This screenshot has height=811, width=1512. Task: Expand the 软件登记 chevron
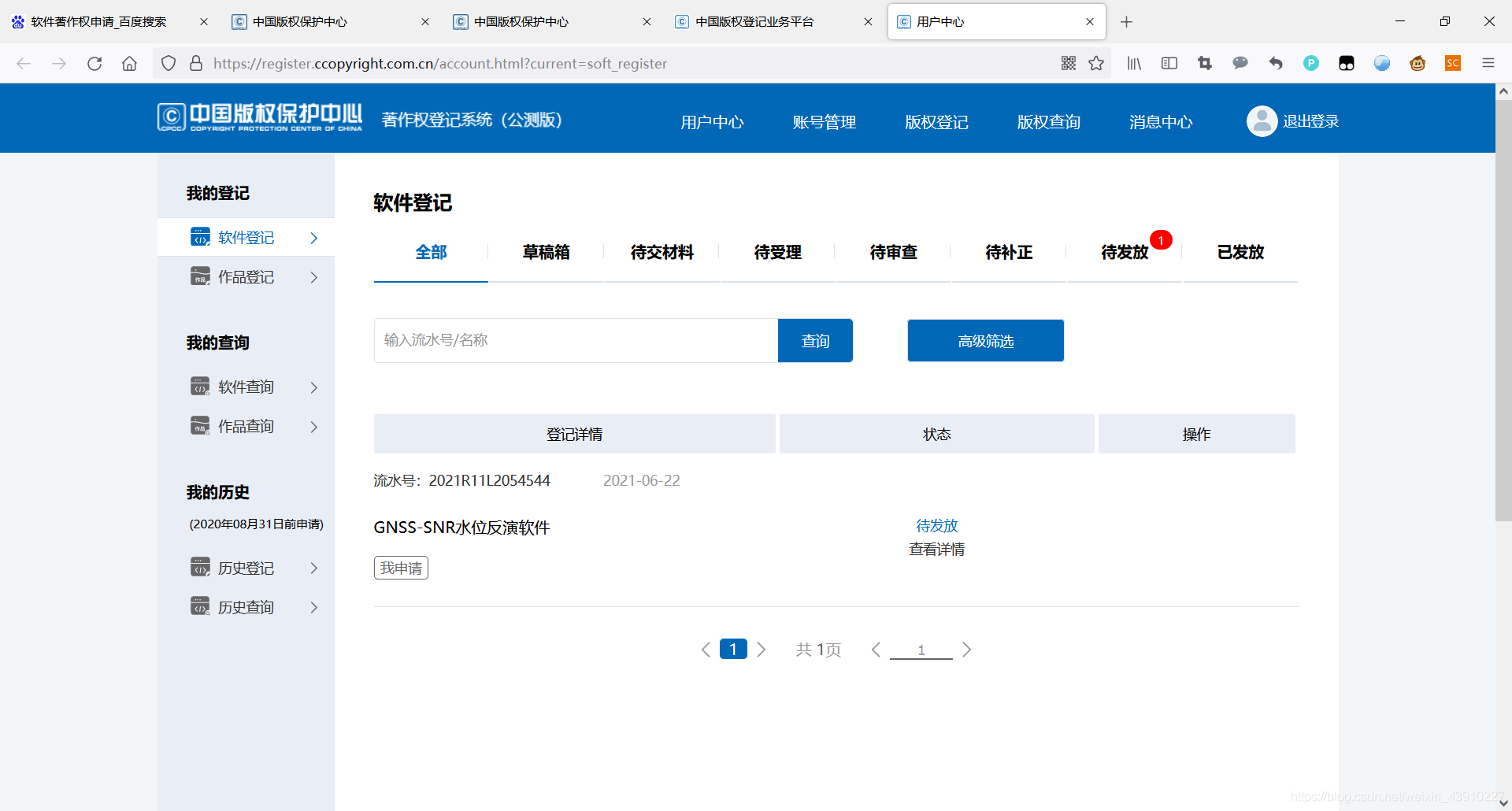[x=314, y=238]
